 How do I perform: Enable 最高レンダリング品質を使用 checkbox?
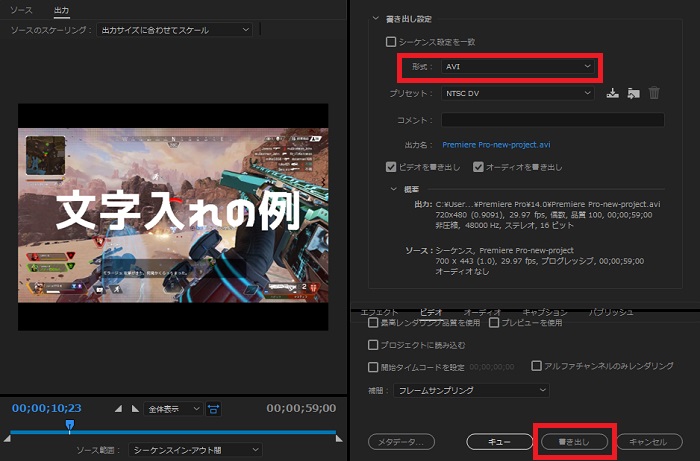pyautogui.click(x=373, y=322)
